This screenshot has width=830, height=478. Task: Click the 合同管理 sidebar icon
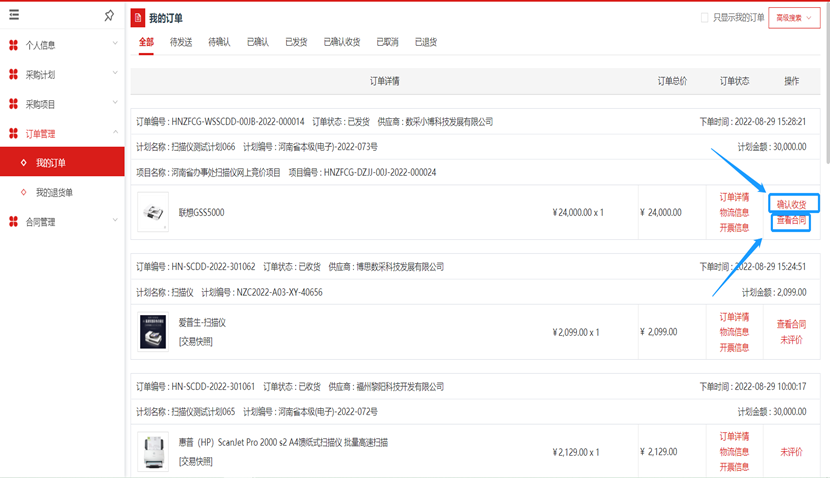point(14,222)
